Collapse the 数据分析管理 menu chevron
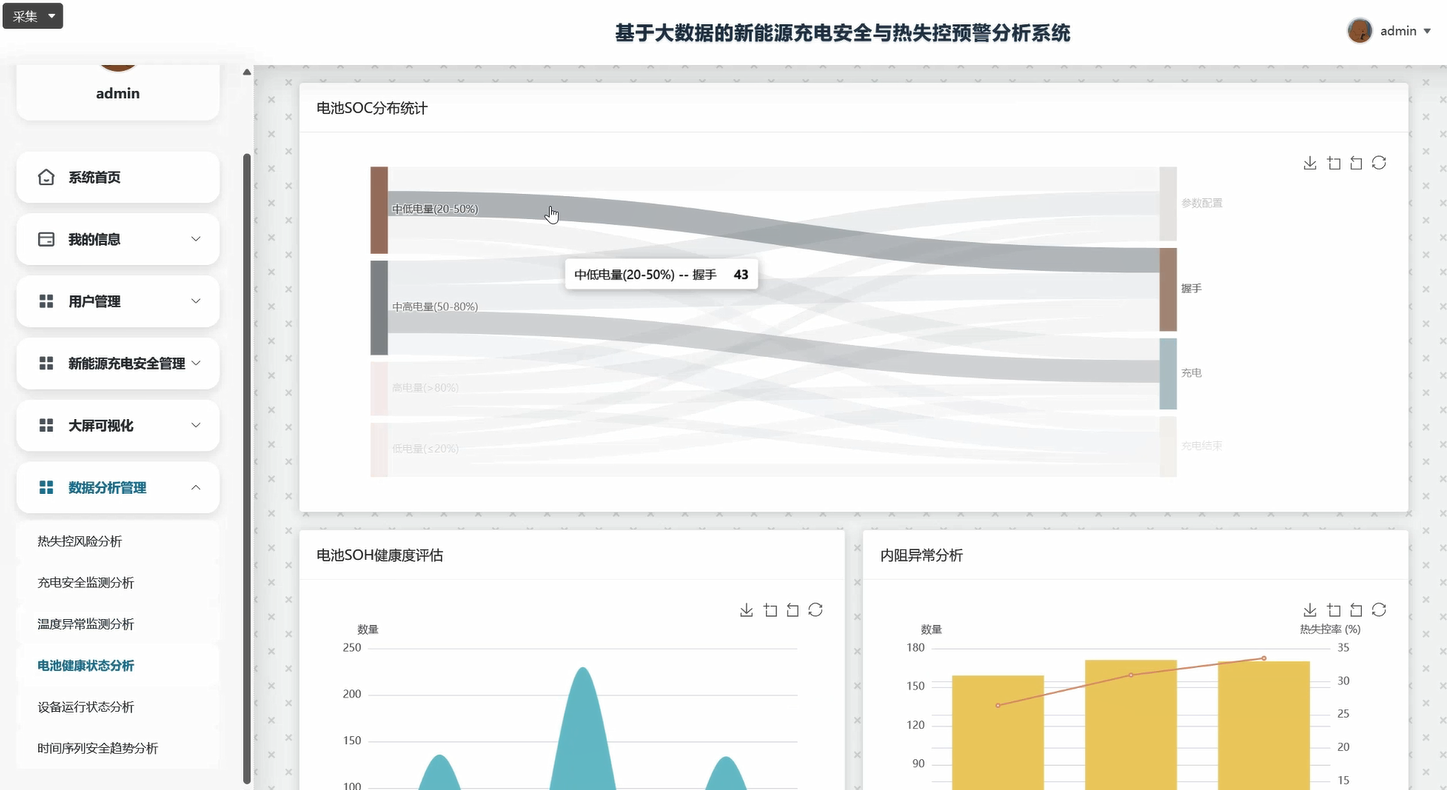The height and width of the screenshot is (790, 1447). coord(196,487)
